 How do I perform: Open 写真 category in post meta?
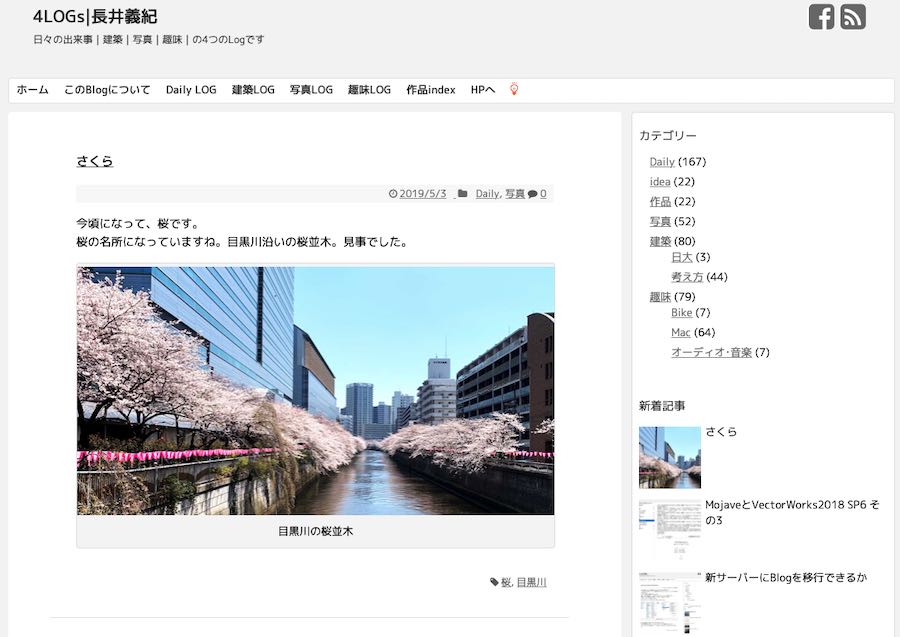coord(515,194)
